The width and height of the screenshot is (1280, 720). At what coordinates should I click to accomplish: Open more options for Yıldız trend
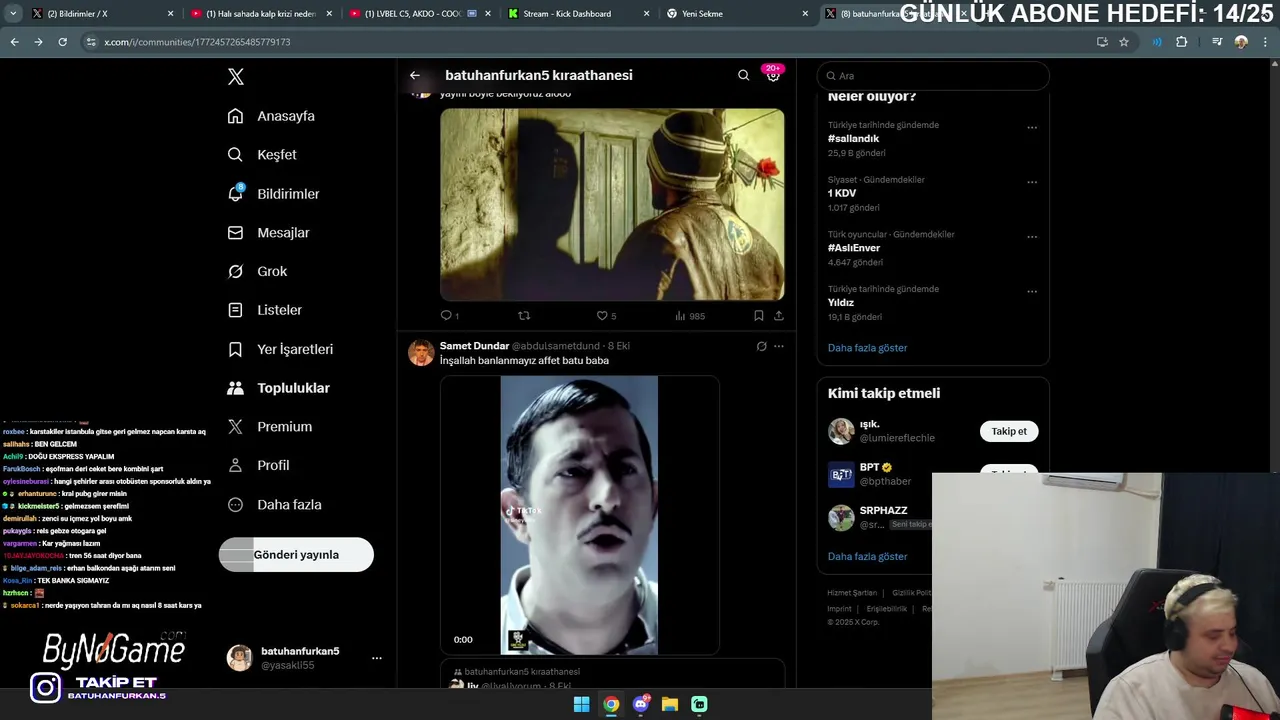pos(1032,291)
